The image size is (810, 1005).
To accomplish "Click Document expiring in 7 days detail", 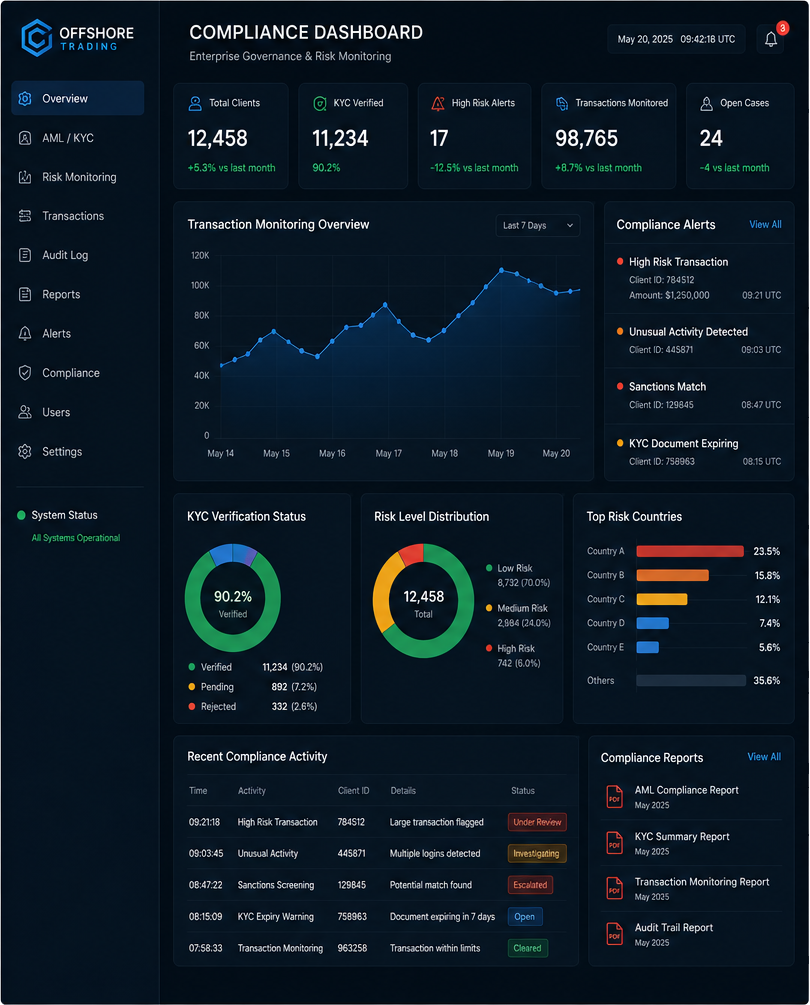I will tap(442, 917).
